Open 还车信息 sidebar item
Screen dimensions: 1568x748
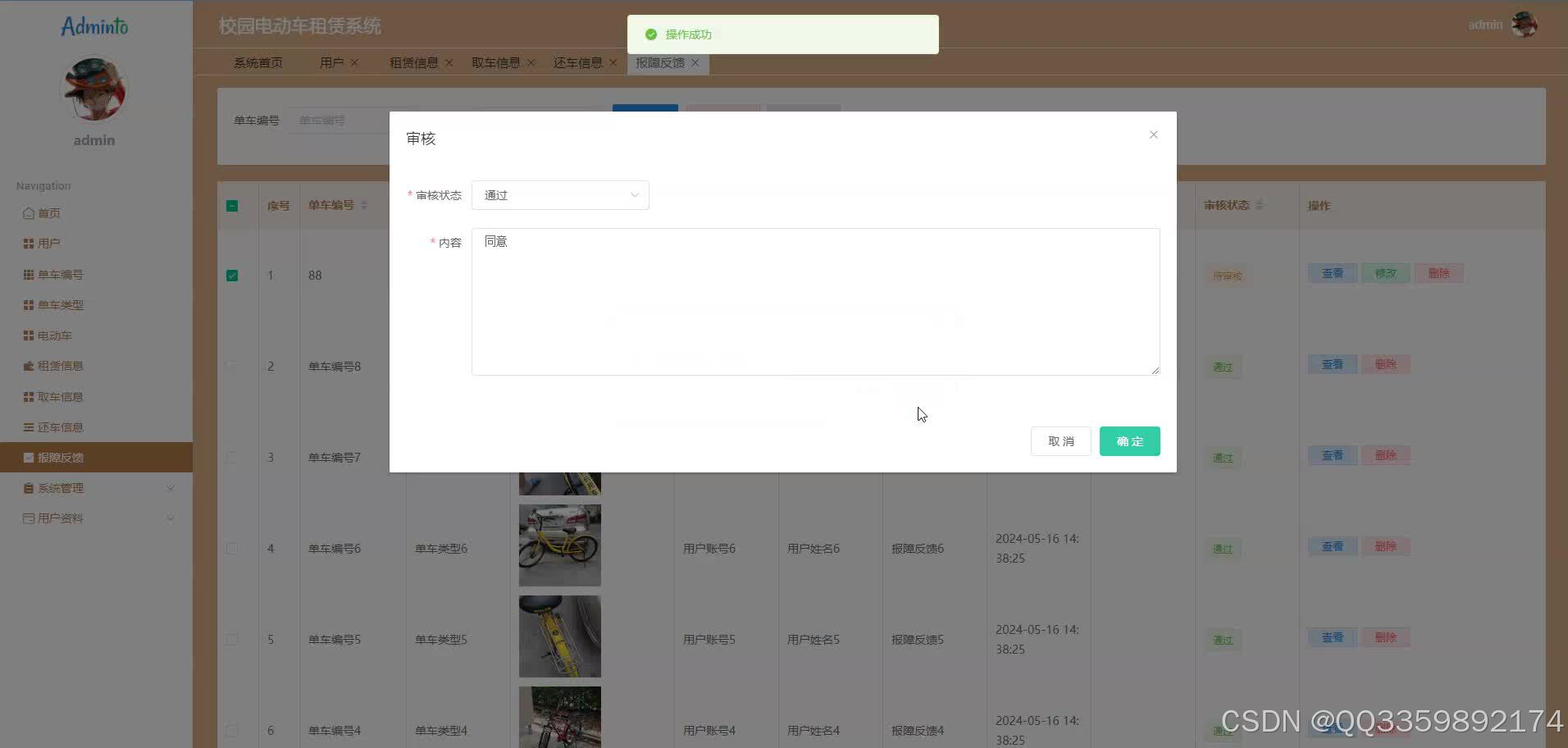coord(96,427)
